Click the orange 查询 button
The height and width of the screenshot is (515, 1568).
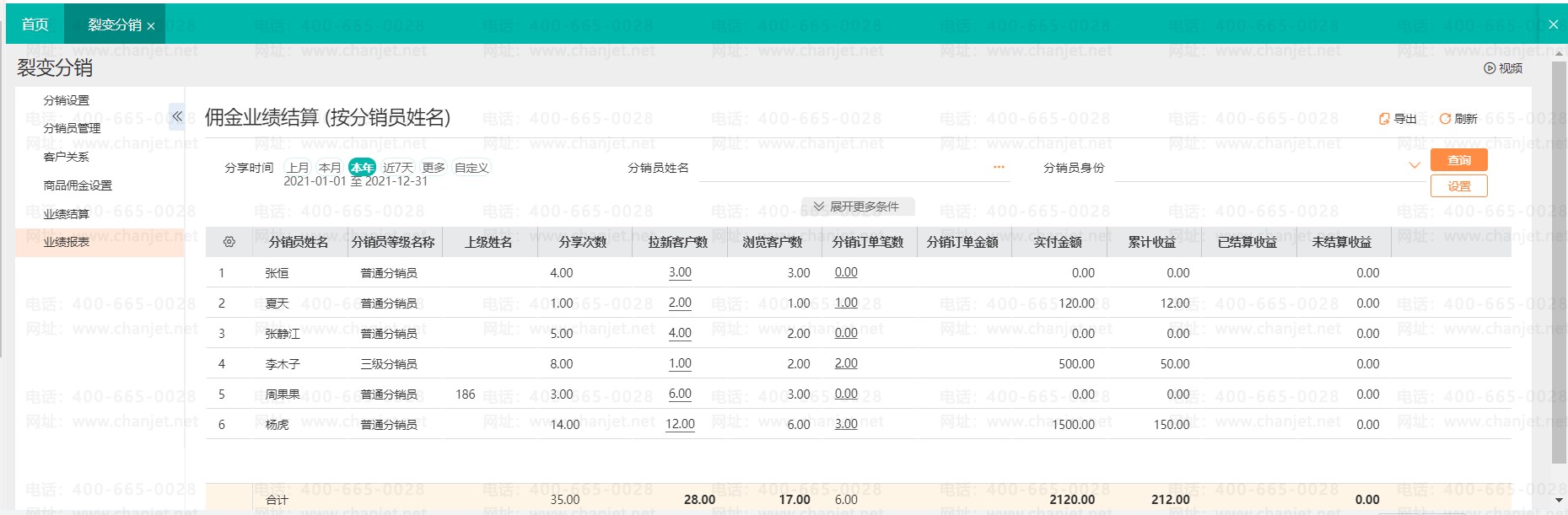click(1459, 160)
